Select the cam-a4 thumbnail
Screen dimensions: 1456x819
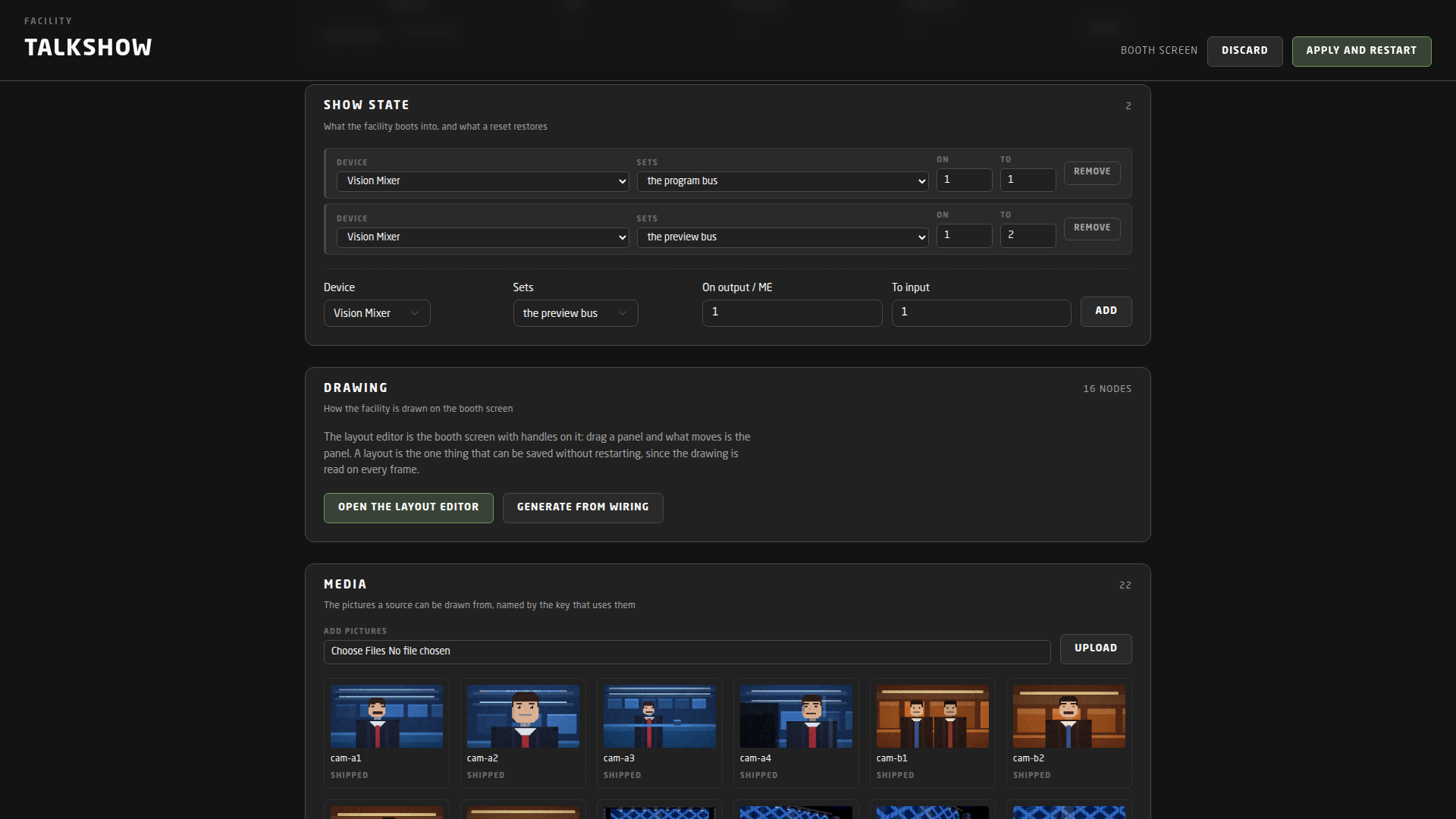[x=796, y=717]
